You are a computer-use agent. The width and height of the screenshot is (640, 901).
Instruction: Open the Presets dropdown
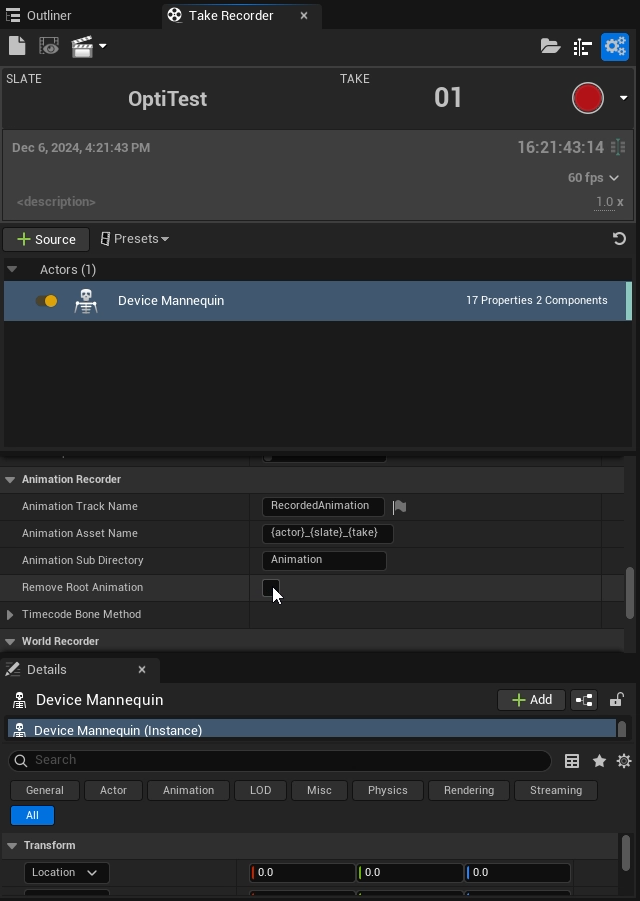(x=135, y=239)
